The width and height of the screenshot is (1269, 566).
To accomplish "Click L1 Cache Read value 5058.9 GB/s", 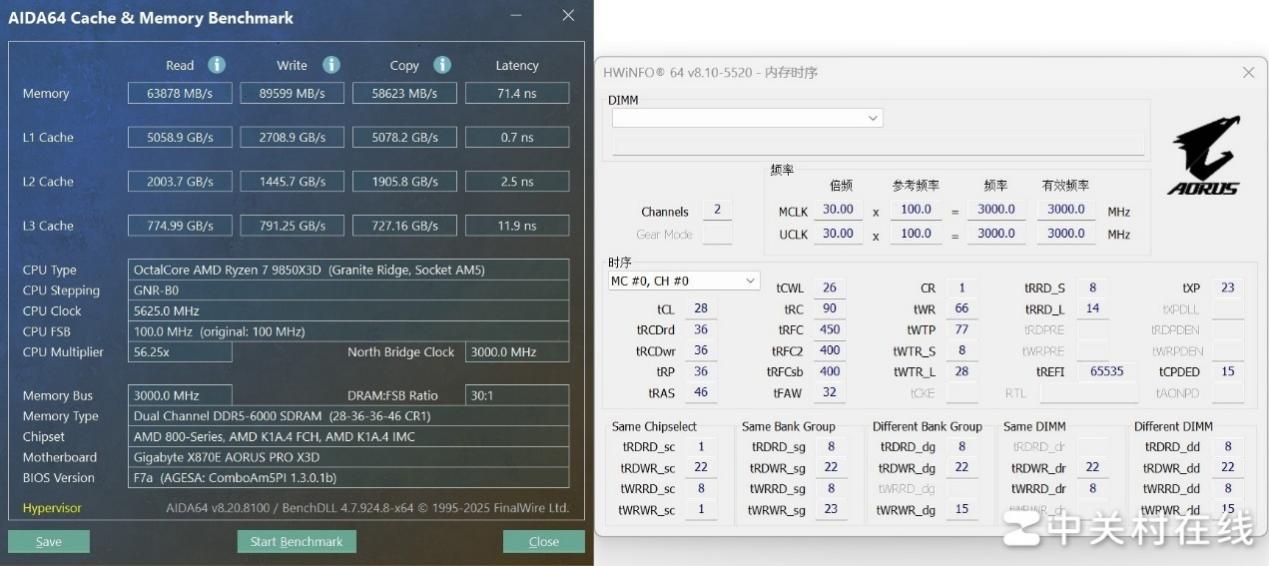I will pyautogui.click(x=181, y=137).
